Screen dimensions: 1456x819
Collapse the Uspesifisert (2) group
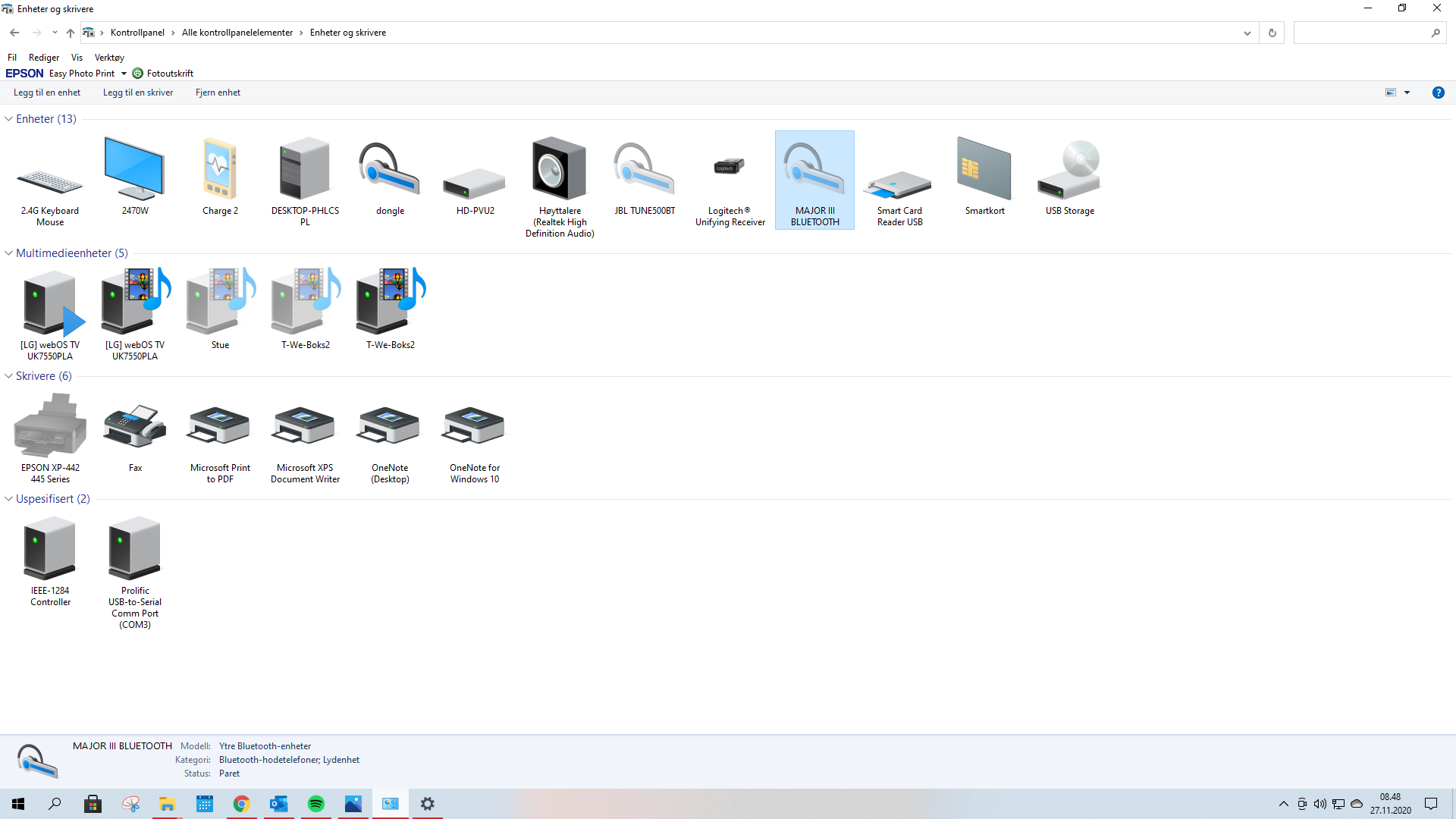[x=8, y=499]
